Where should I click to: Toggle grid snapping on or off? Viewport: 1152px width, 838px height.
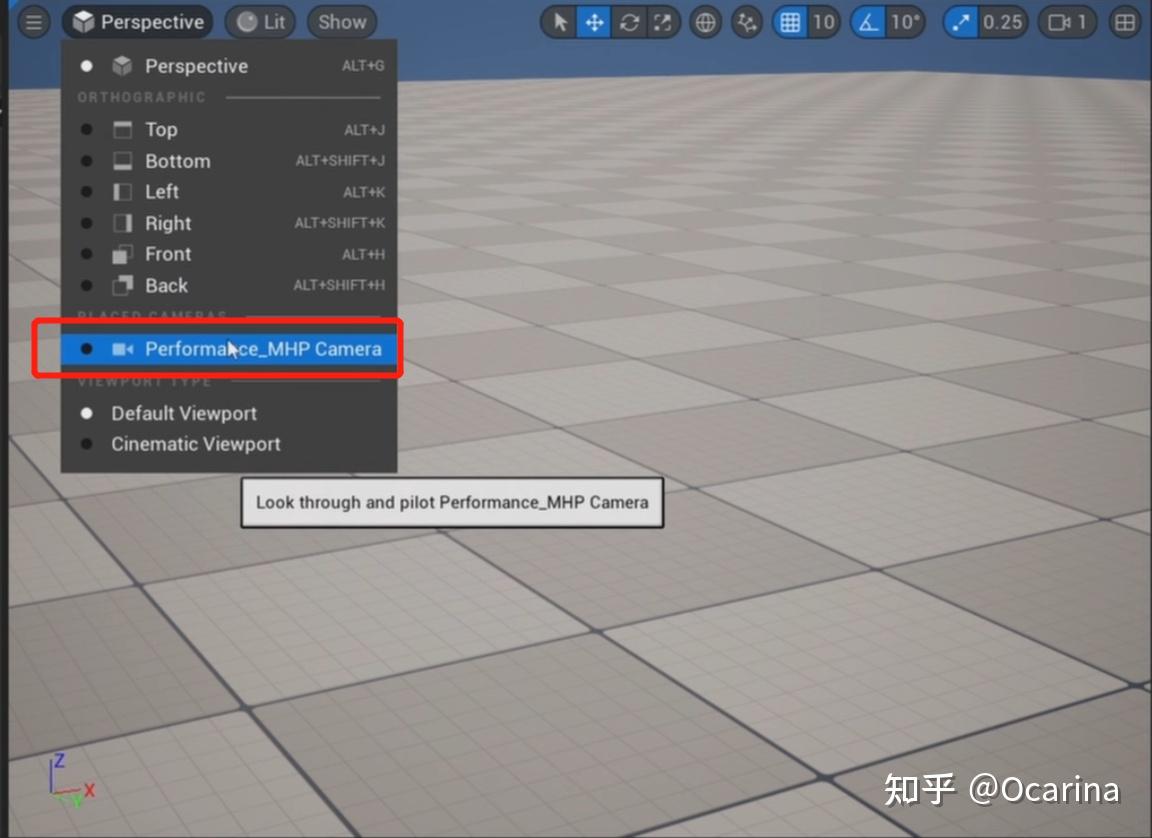point(787,22)
